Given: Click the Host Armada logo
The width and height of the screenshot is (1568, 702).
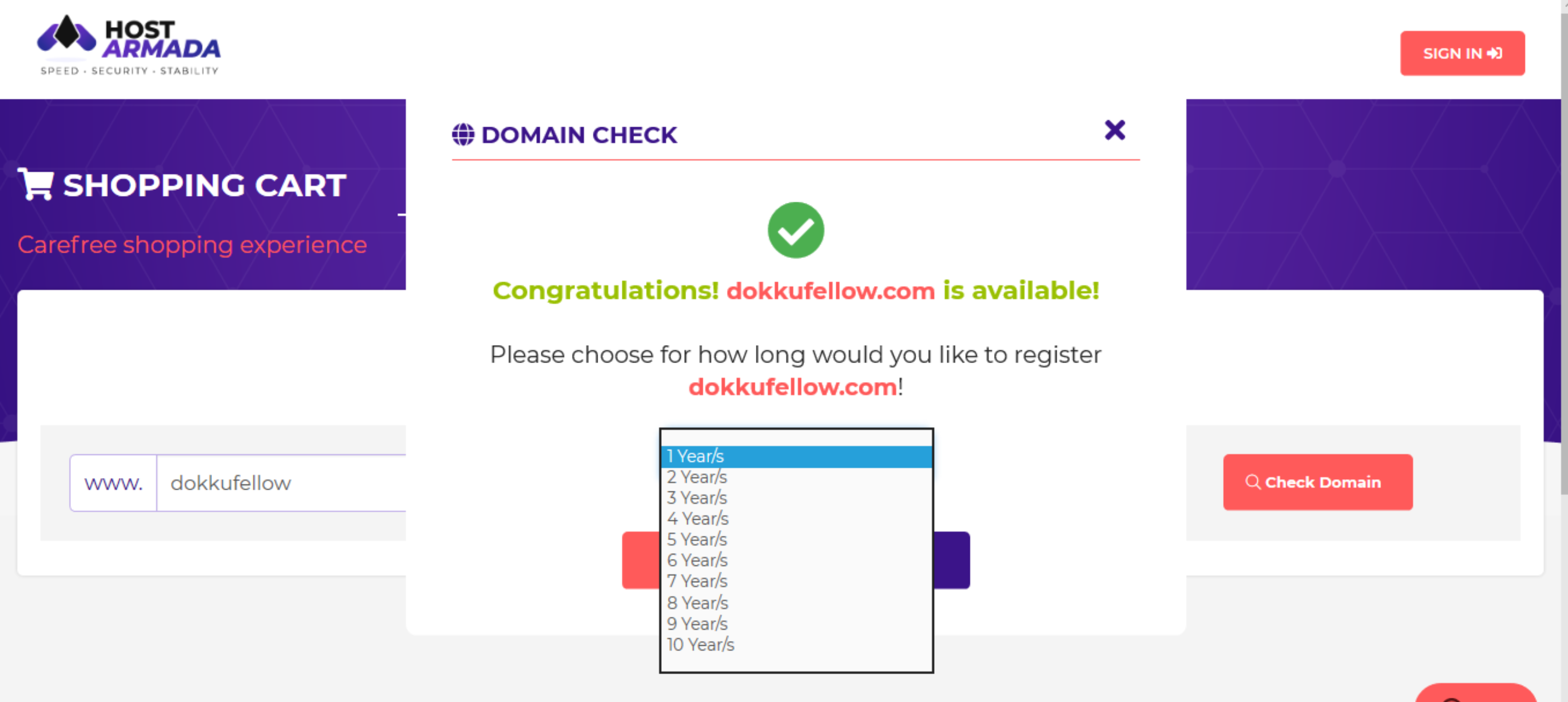Looking at the screenshot, I should pyautogui.click(x=128, y=46).
